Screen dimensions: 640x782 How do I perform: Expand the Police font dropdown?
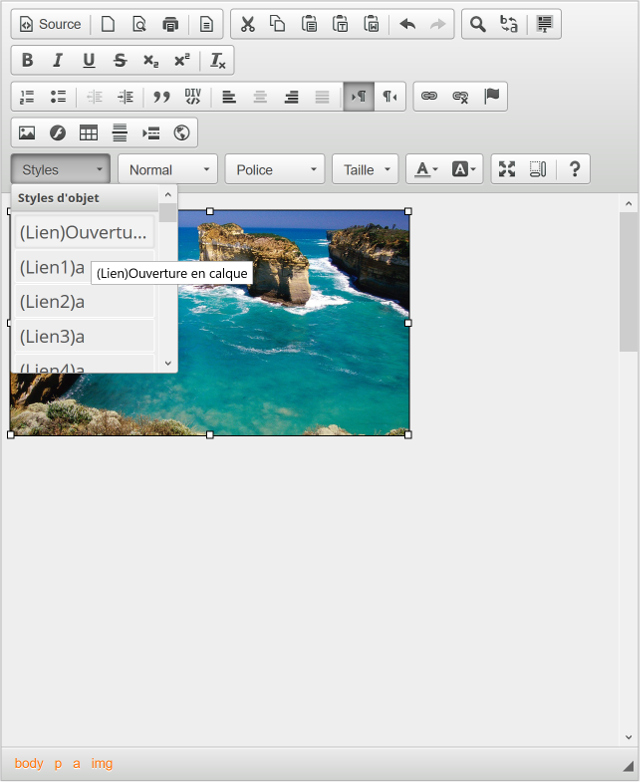[275, 169]
